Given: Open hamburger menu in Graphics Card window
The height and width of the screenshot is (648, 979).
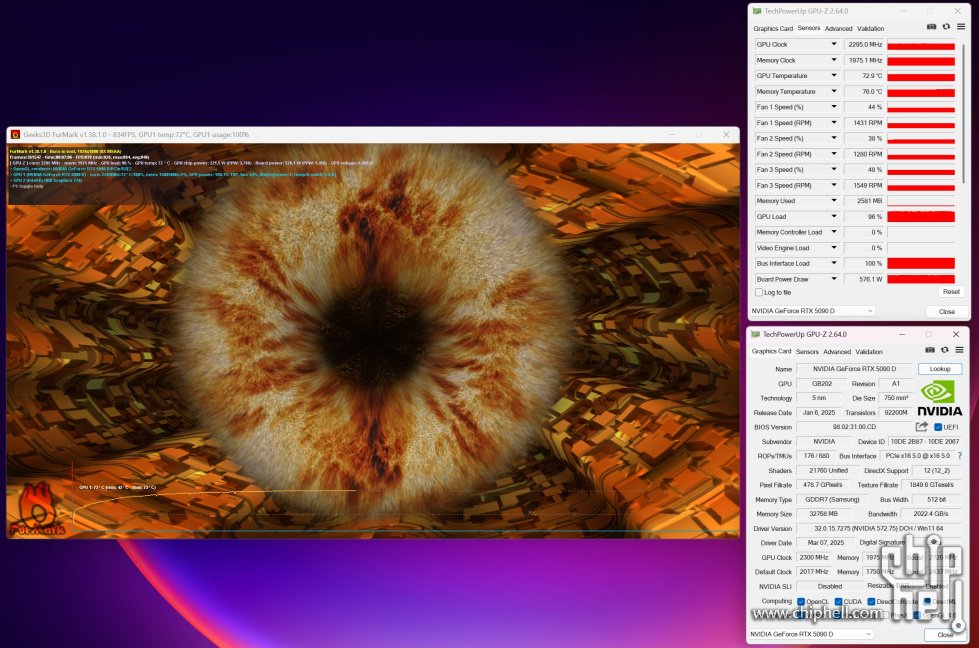Looking at the screenshot, I should tap(960, 350).
